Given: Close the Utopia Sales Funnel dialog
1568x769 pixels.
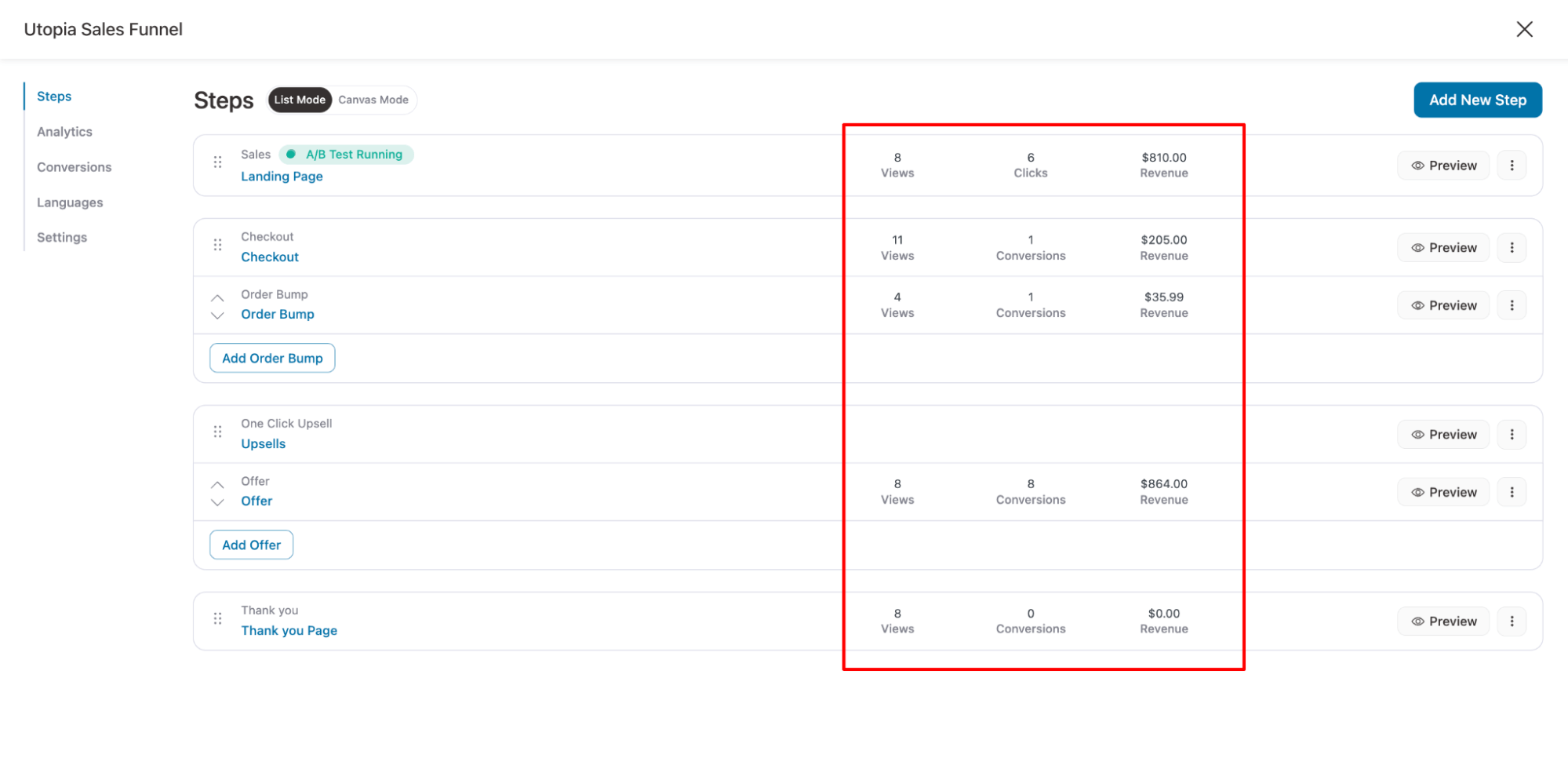Looking at the screenshot, I should (x=1524, y=29).
